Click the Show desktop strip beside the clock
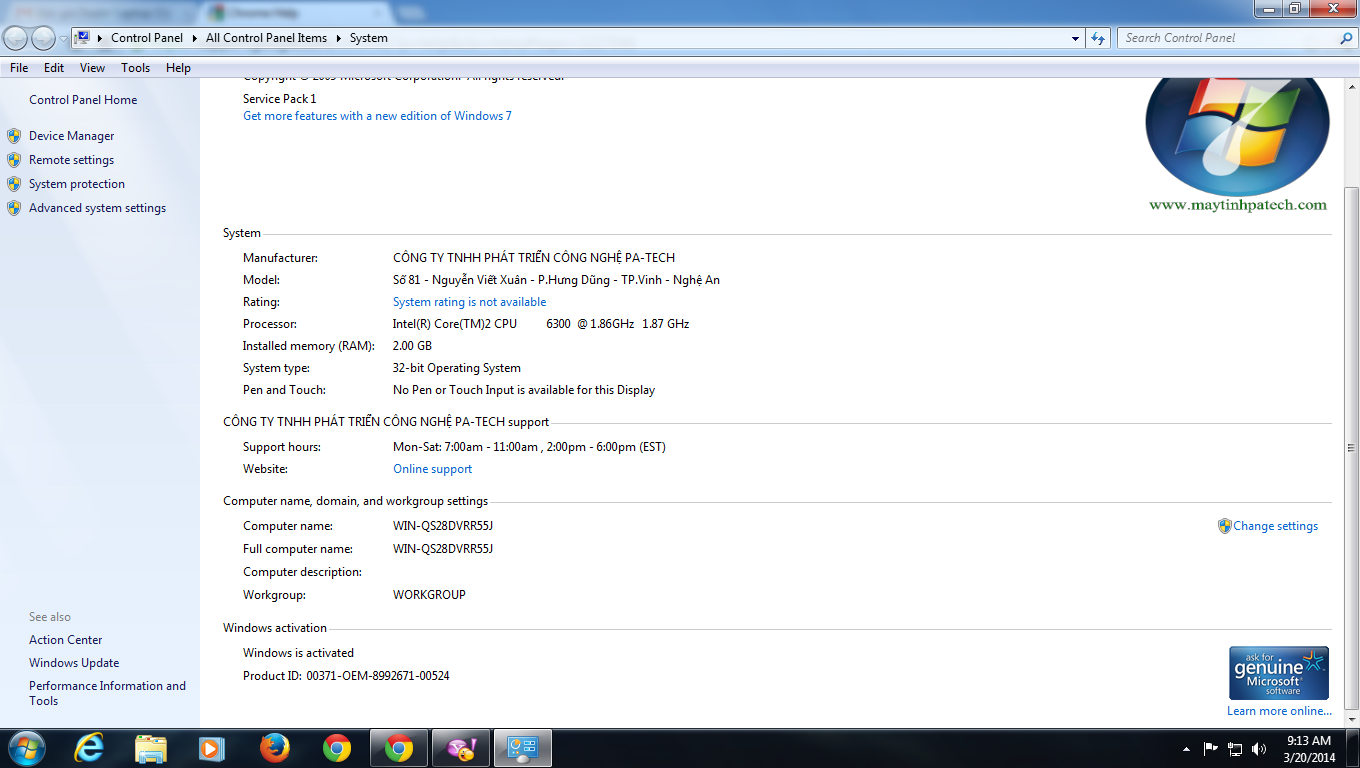Screen dimensions: 1360x768 click(x=1352, y=748)
